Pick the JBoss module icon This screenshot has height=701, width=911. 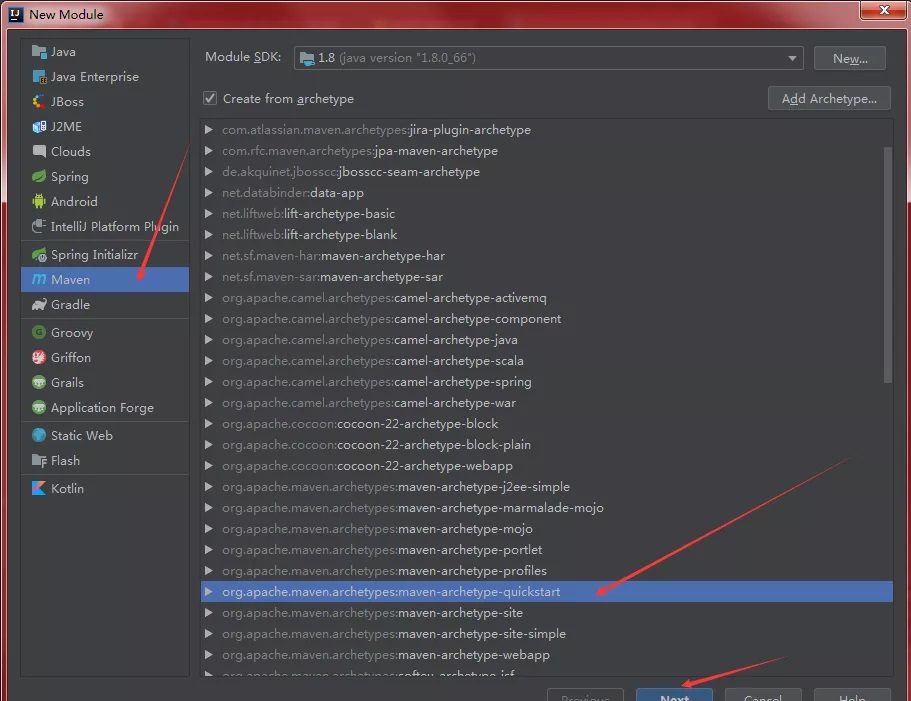tap(39, 102)
